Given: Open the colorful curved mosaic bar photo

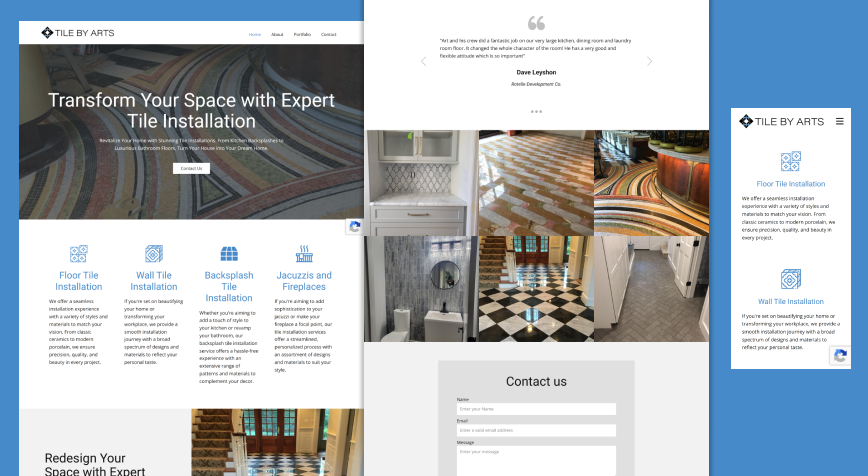Looking at the screenshot, I should [x=652, y=183].
